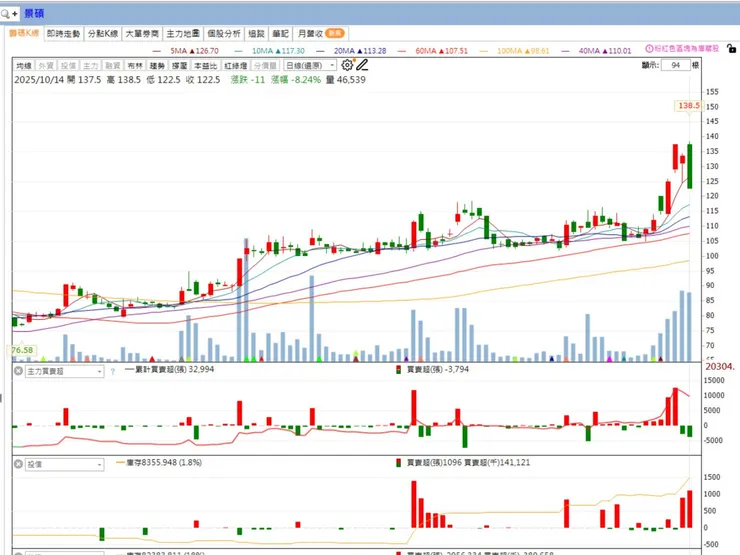Viewport: 740px width, 555px height.
Task: Toggle 布林 Bollinger bands
Action: pyautogui.click(x=135, y=66)
